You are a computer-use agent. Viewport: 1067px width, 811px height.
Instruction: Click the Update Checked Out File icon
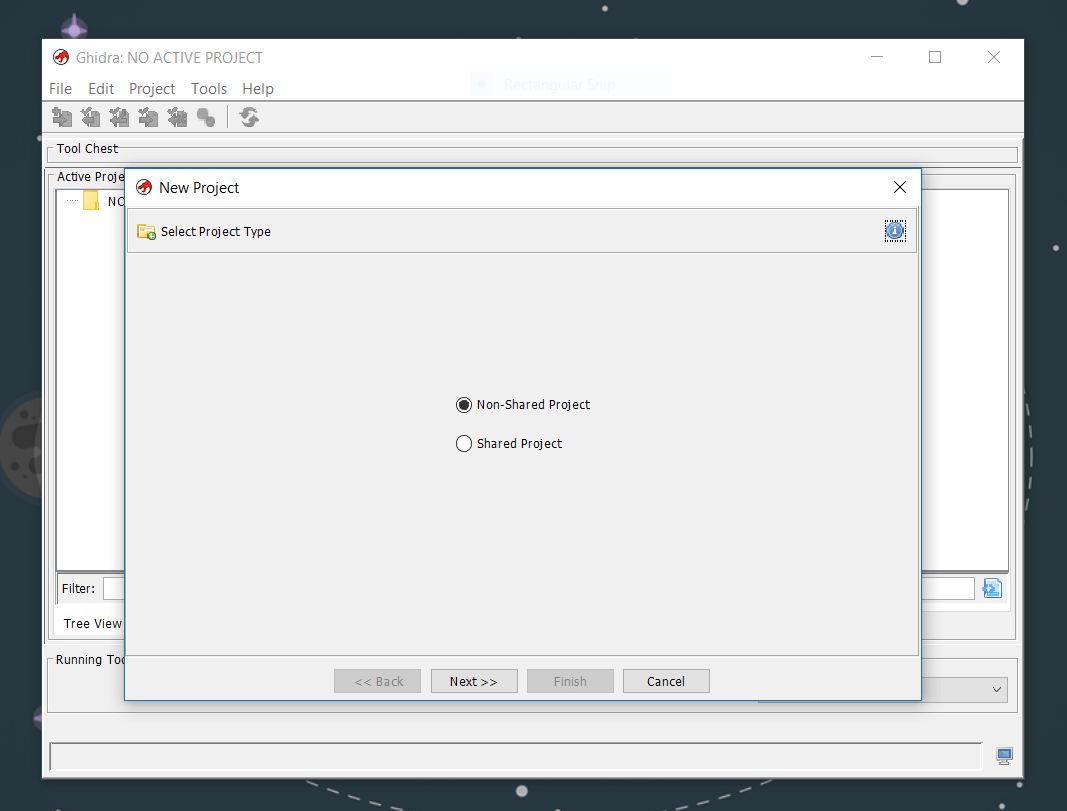point(120,118)
